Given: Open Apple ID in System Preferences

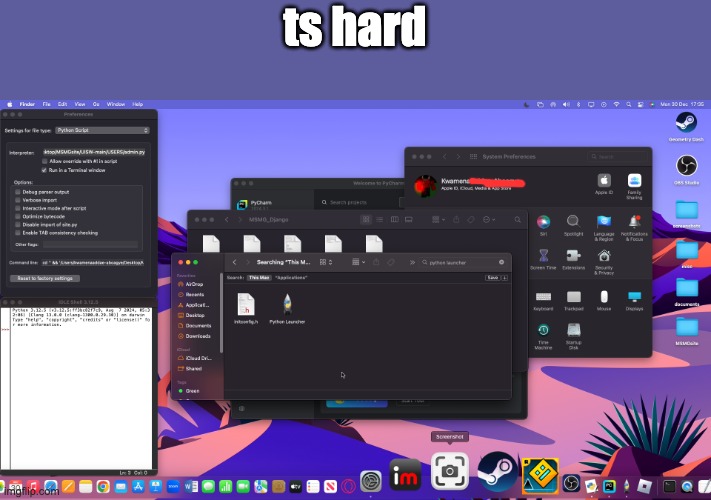Looking at the screenshot, I should coord(604,184).
